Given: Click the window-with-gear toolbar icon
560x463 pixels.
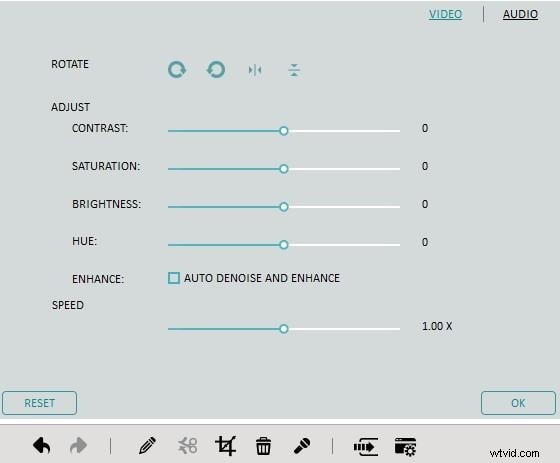Looking at the screenshot, I should tap(405, 447).
